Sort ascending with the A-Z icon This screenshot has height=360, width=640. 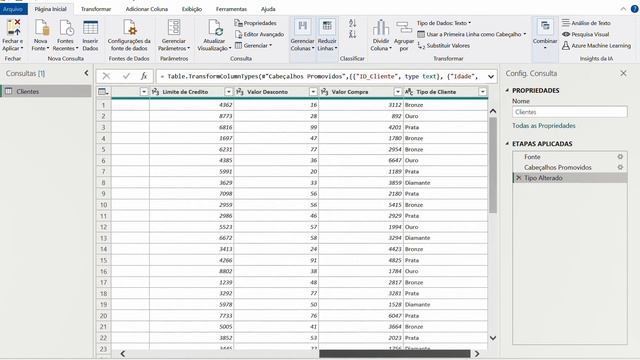click(352, 23)
